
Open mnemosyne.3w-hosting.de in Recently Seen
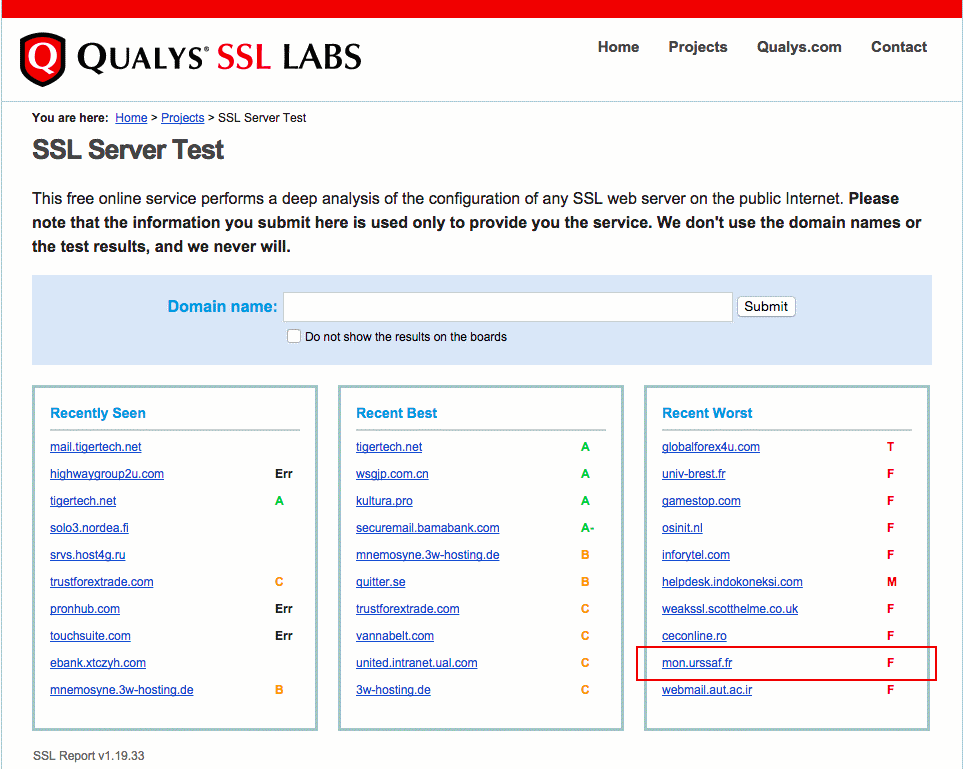[122, 690]
